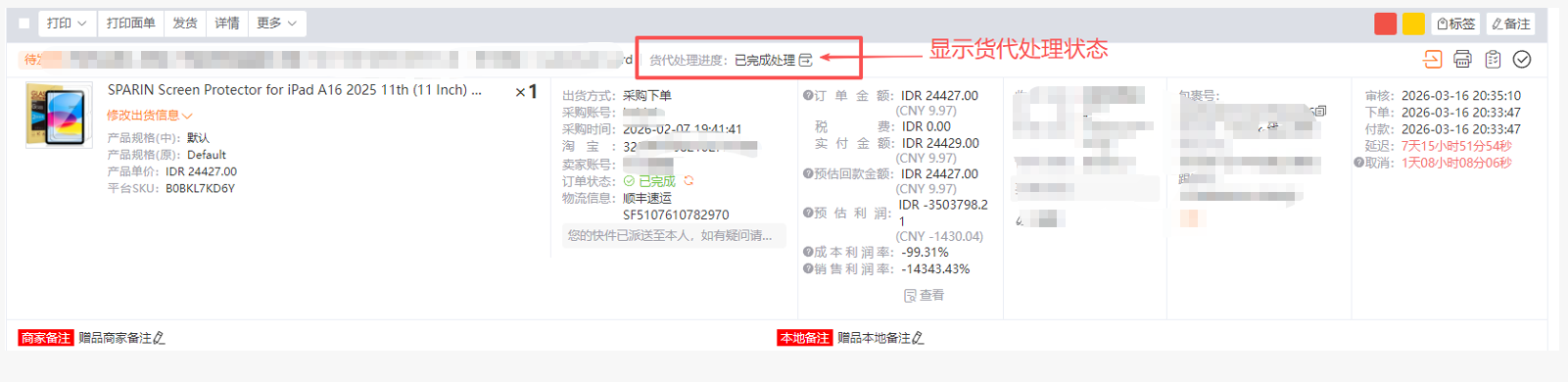This screenshot has width=1568, height=382.
Task: Click the 延迟 7天15小时51分54秒 countdown
Action: pos(1455,146)
